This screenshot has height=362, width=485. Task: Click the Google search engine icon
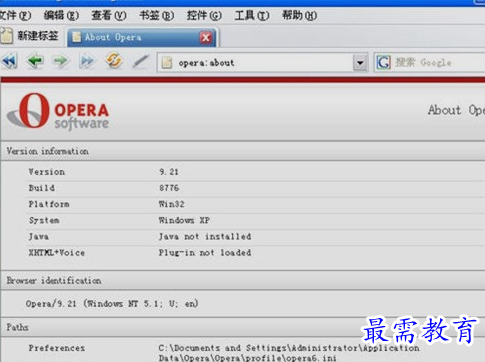383,62
